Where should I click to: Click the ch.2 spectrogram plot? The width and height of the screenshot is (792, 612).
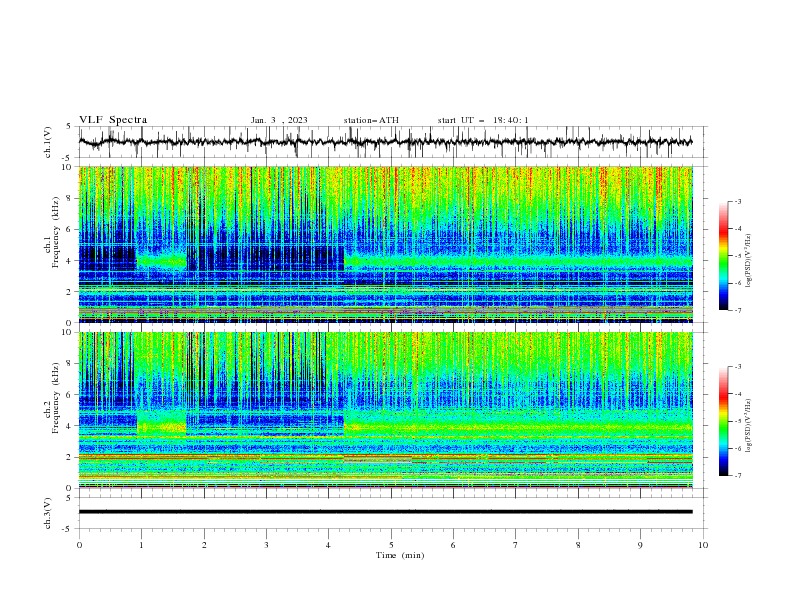385,410
